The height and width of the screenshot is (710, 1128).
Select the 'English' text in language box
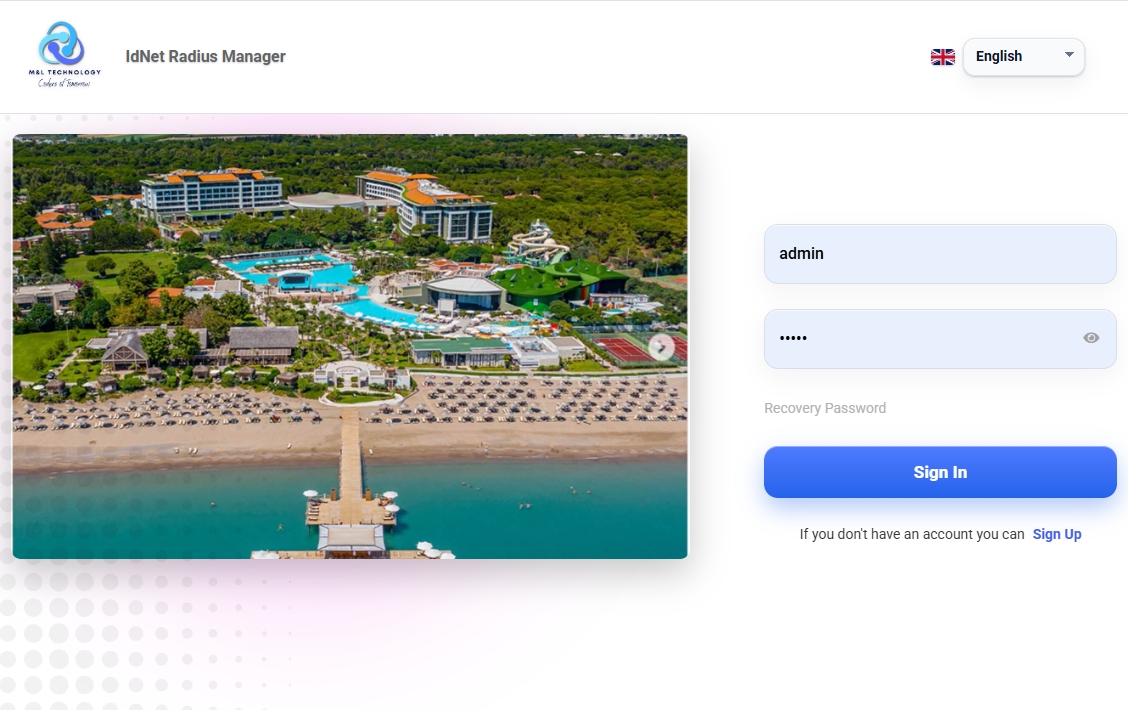(x=999, y=56)
